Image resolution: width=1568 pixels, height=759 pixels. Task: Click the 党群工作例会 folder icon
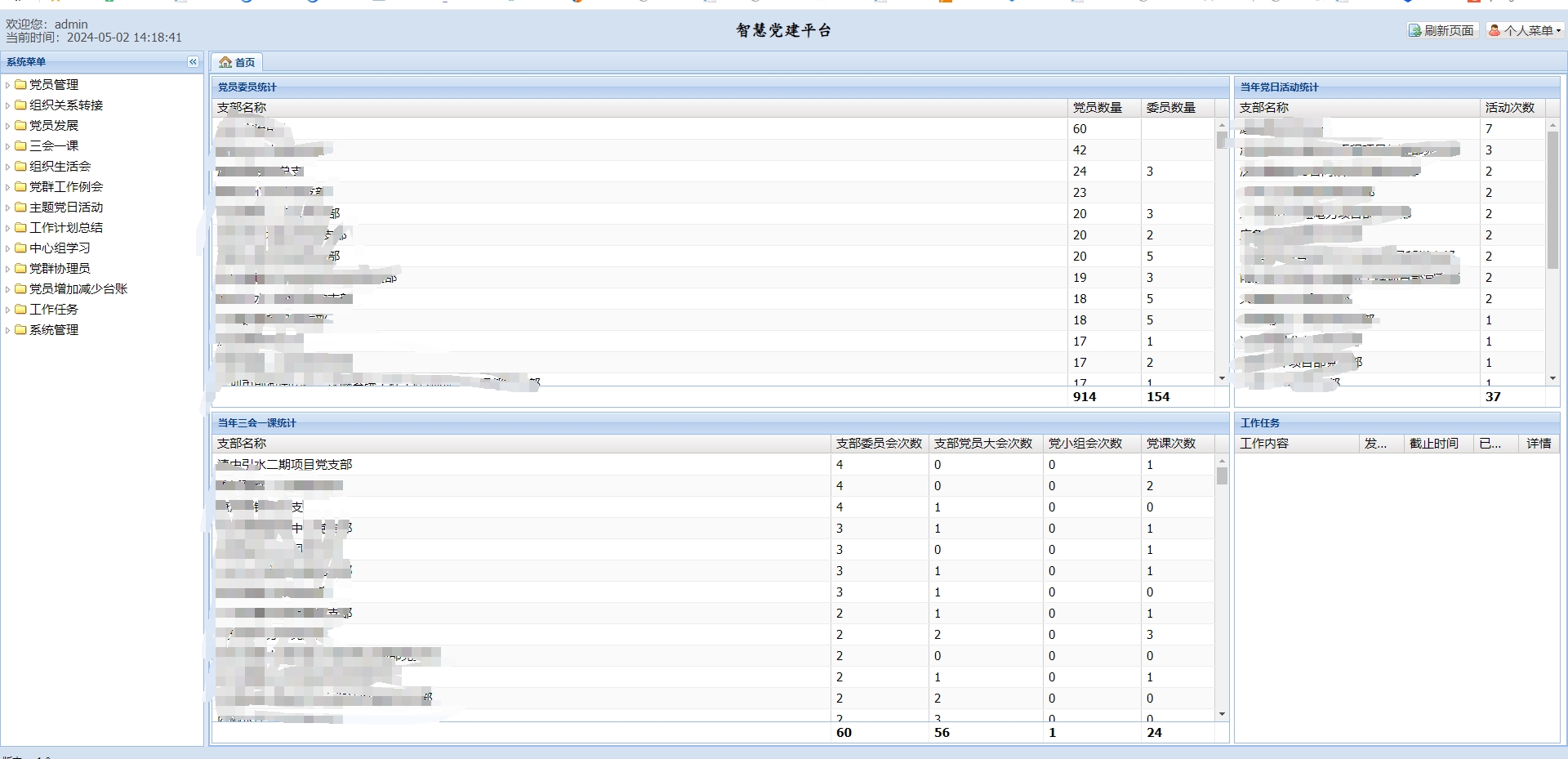pyautogui.click(x=20, y=186)
